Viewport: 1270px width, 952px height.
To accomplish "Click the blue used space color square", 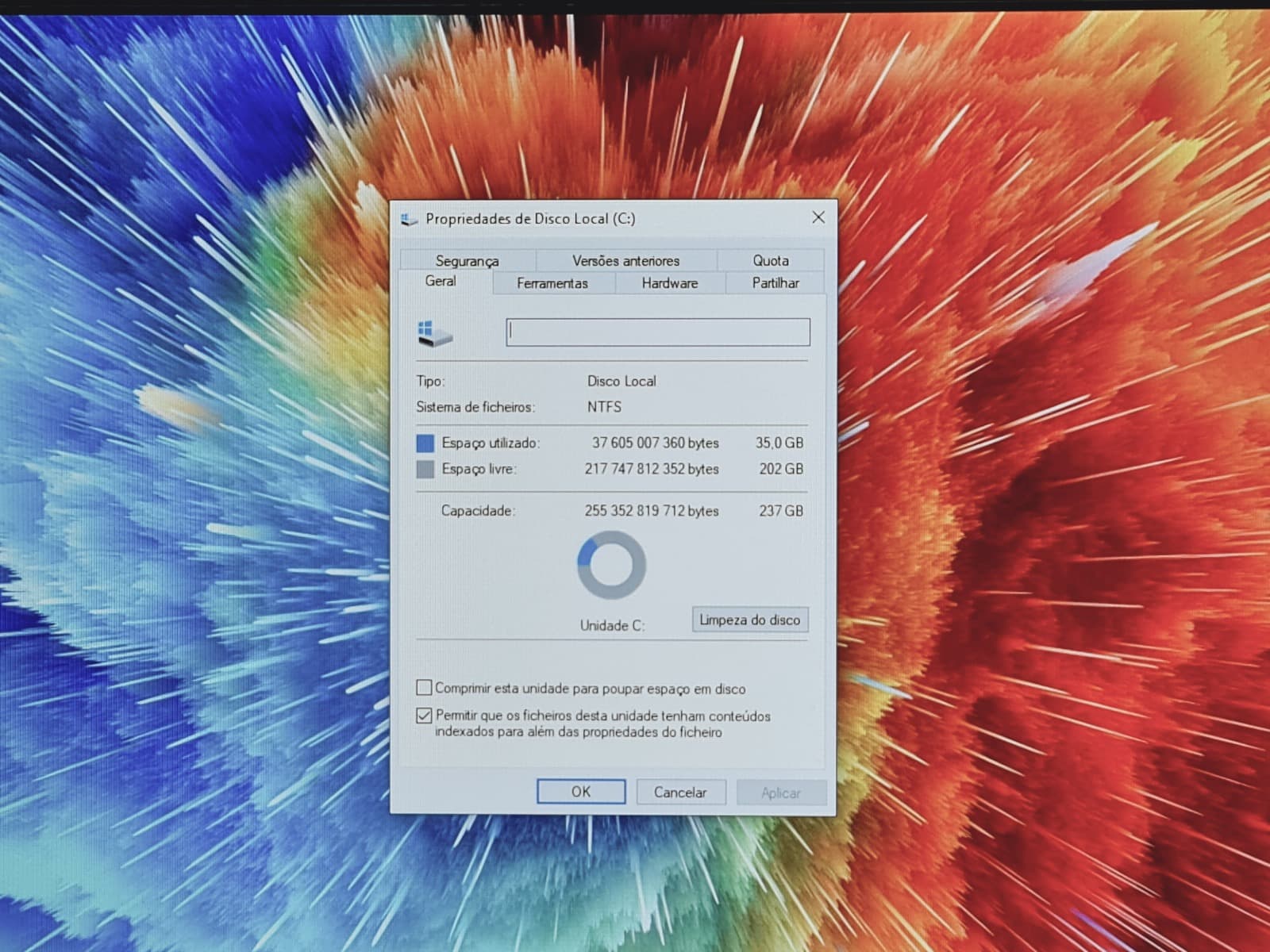I will point(425,443).
